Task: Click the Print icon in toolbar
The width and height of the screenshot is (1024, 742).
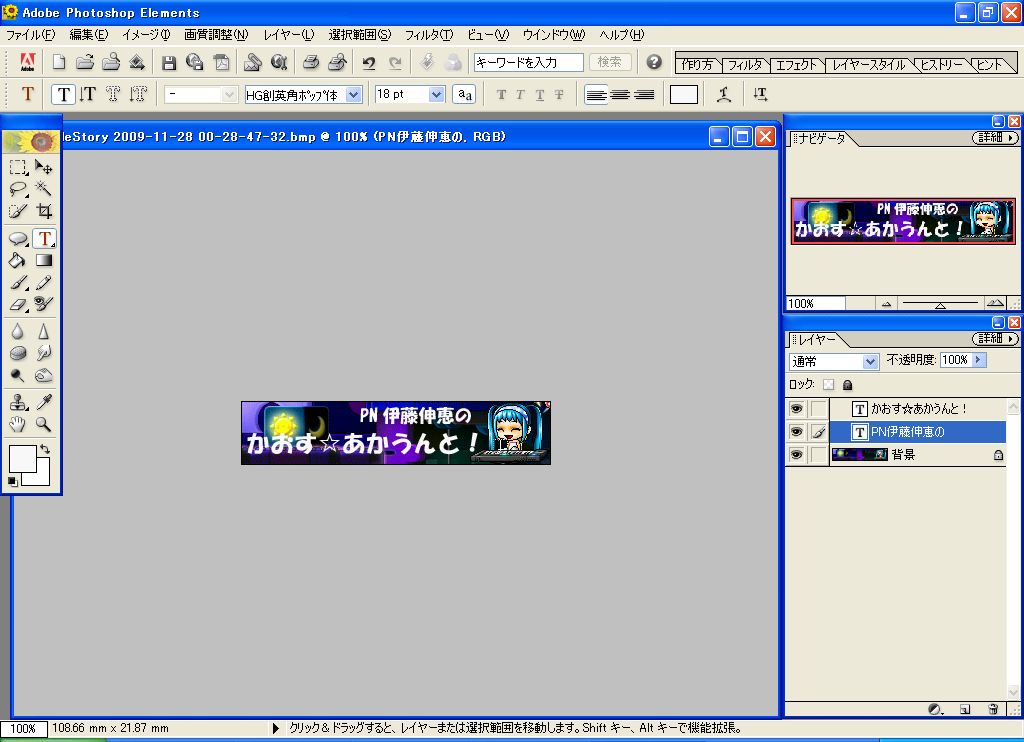Action: (311, 62)
